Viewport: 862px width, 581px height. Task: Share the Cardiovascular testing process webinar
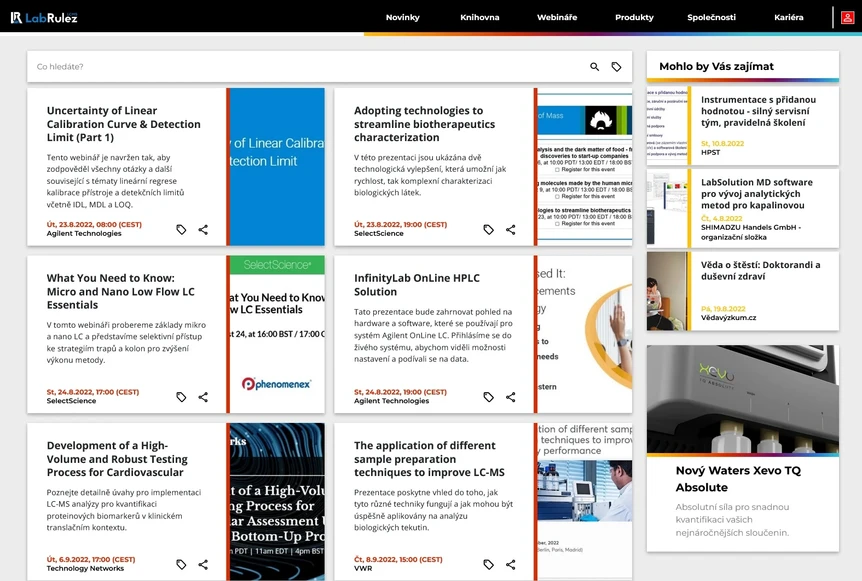click(x=203, y=564)
